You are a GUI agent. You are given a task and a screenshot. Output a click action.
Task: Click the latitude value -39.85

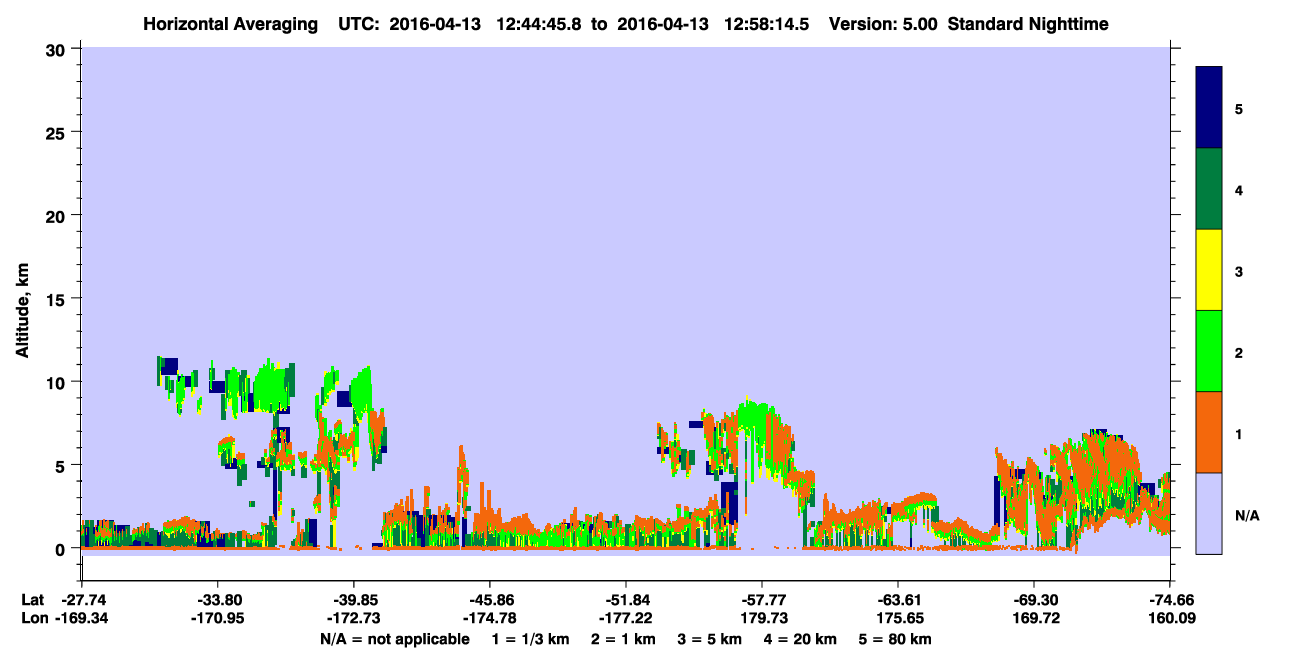[353, 600]
